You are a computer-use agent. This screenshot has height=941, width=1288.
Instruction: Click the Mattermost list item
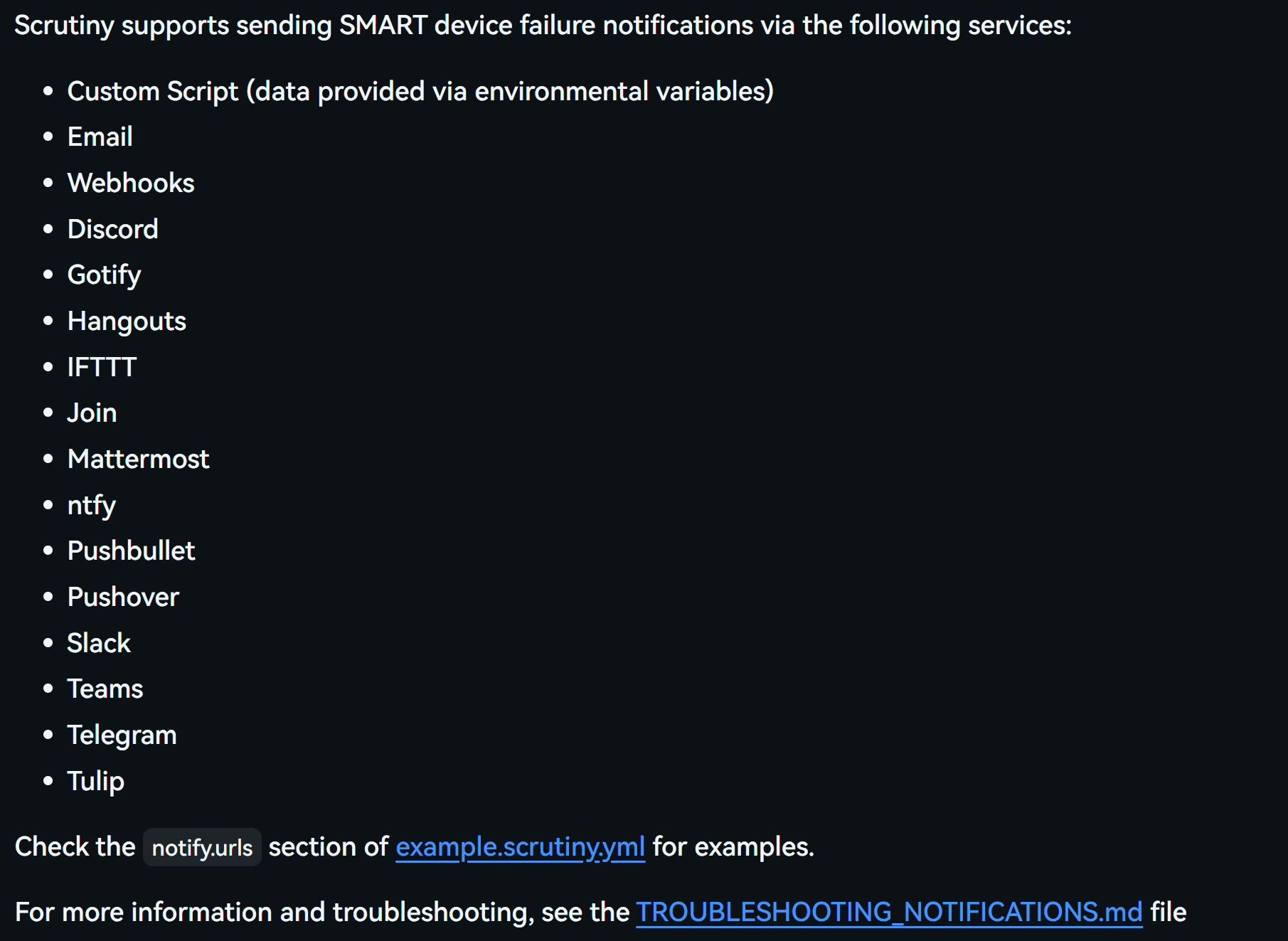(138, 459)
